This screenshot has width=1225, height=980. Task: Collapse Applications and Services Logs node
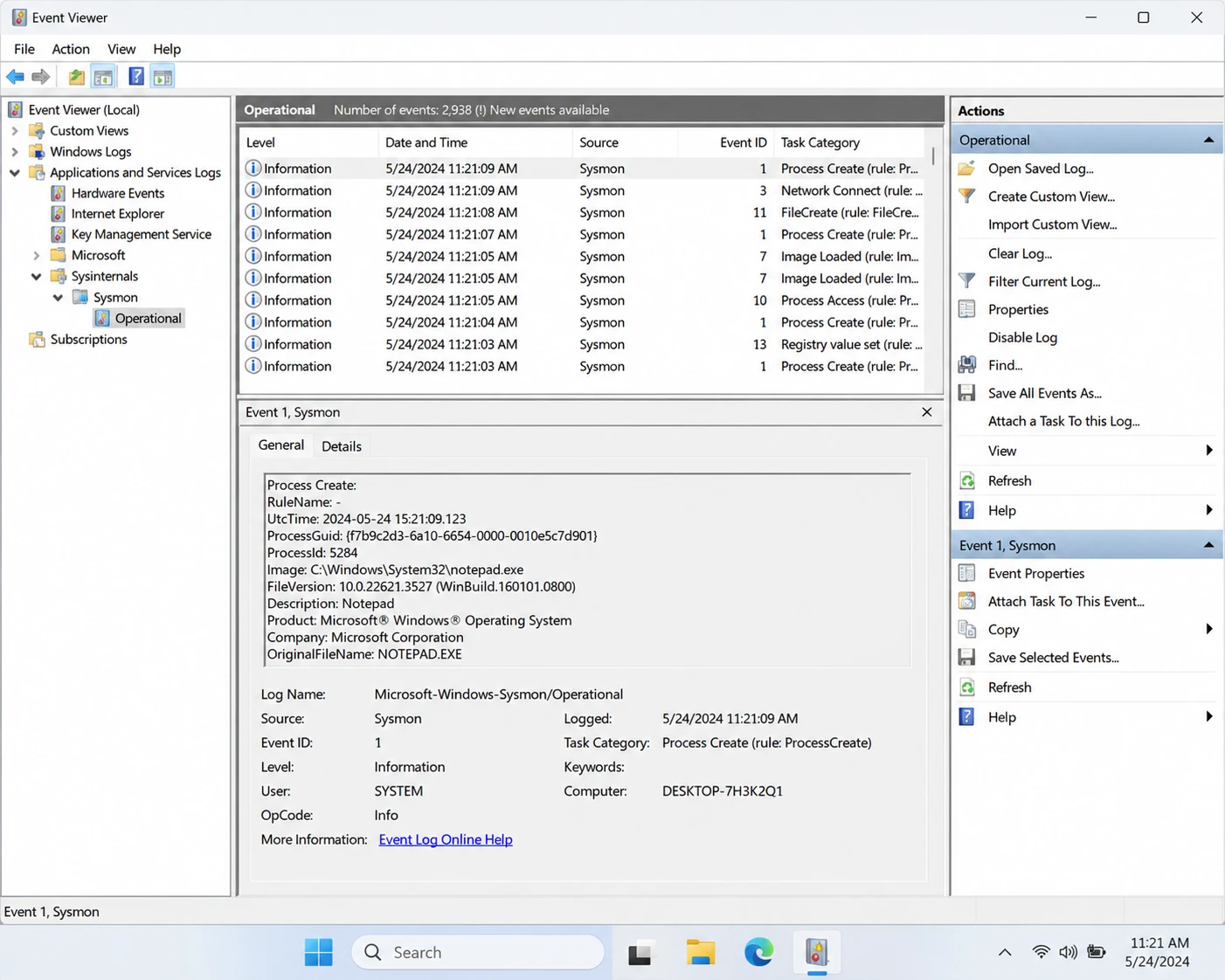pos(15,173)
